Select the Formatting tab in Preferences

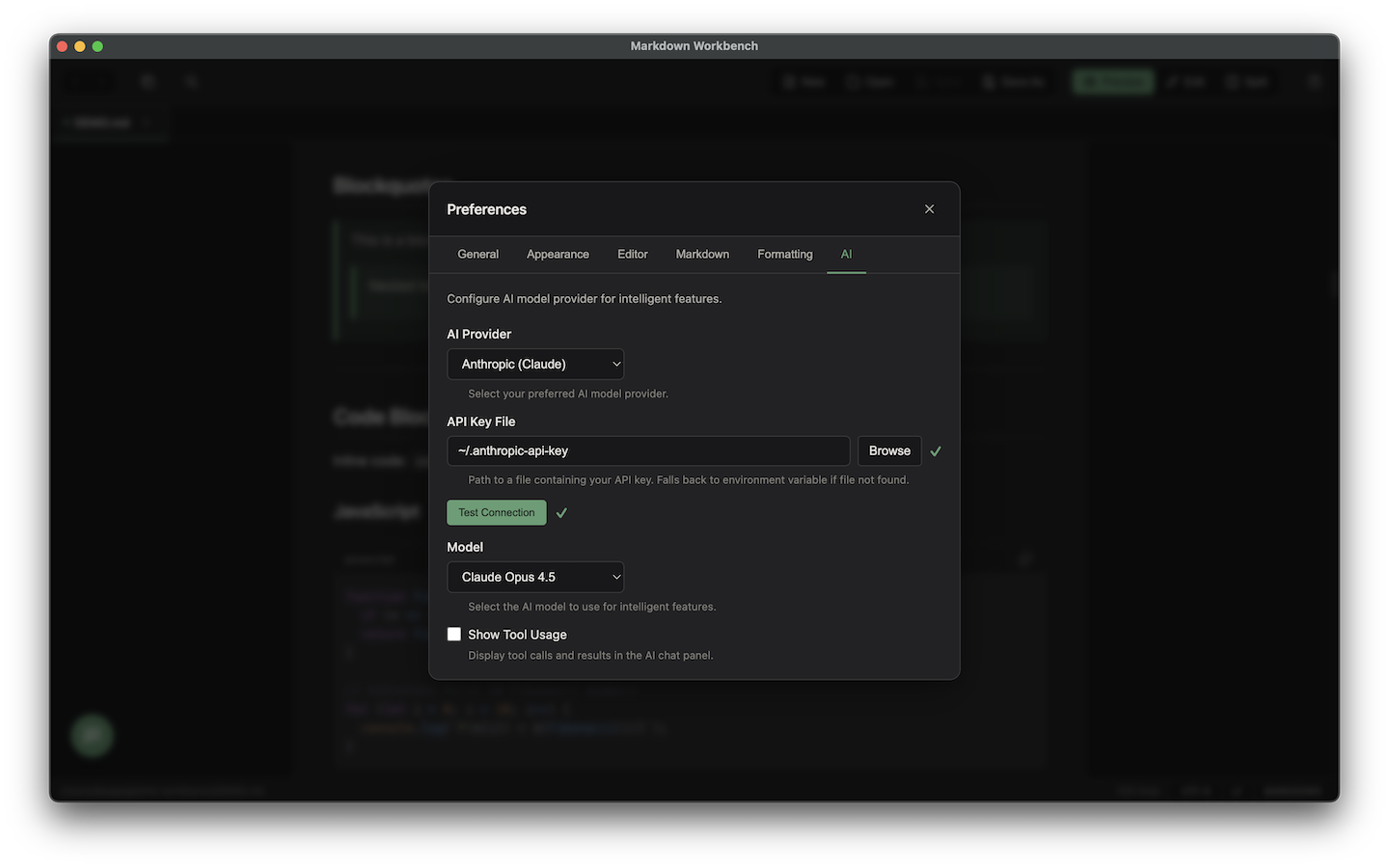tap(784, 254)
